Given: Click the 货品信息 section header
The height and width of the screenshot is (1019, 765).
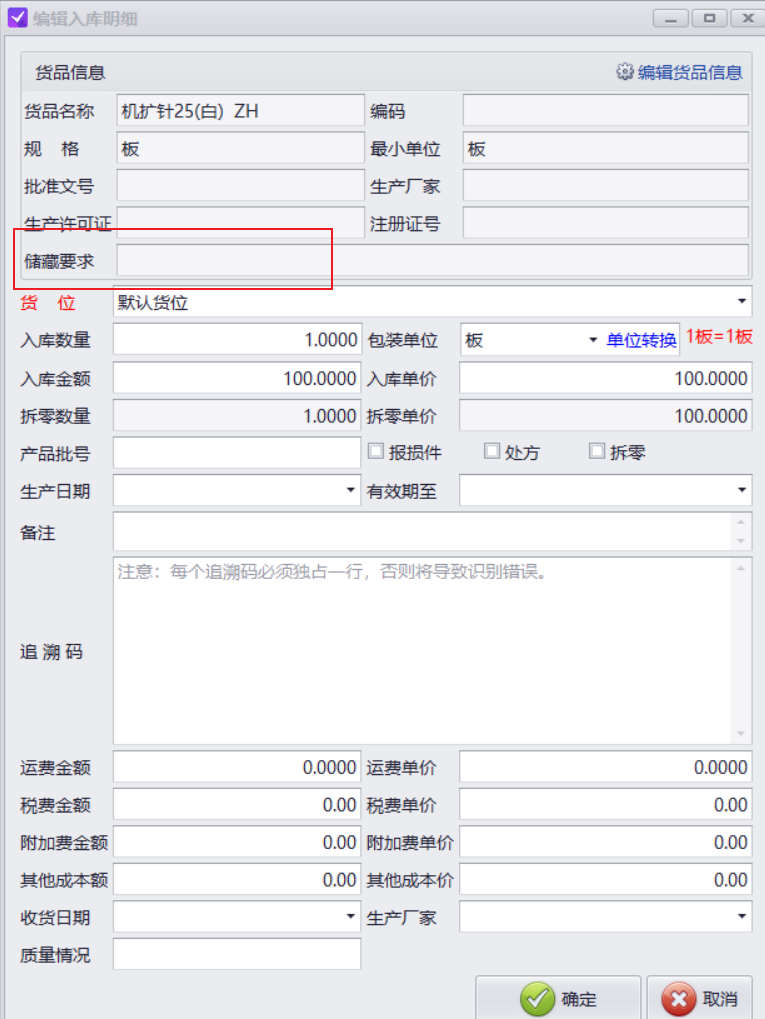Looking at the screenshot, I should pyautogui.click(x=70, y=72).
